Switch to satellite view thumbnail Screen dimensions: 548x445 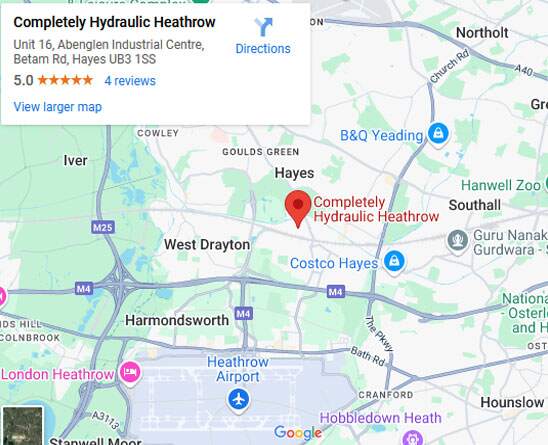click(x=22, y=425)
